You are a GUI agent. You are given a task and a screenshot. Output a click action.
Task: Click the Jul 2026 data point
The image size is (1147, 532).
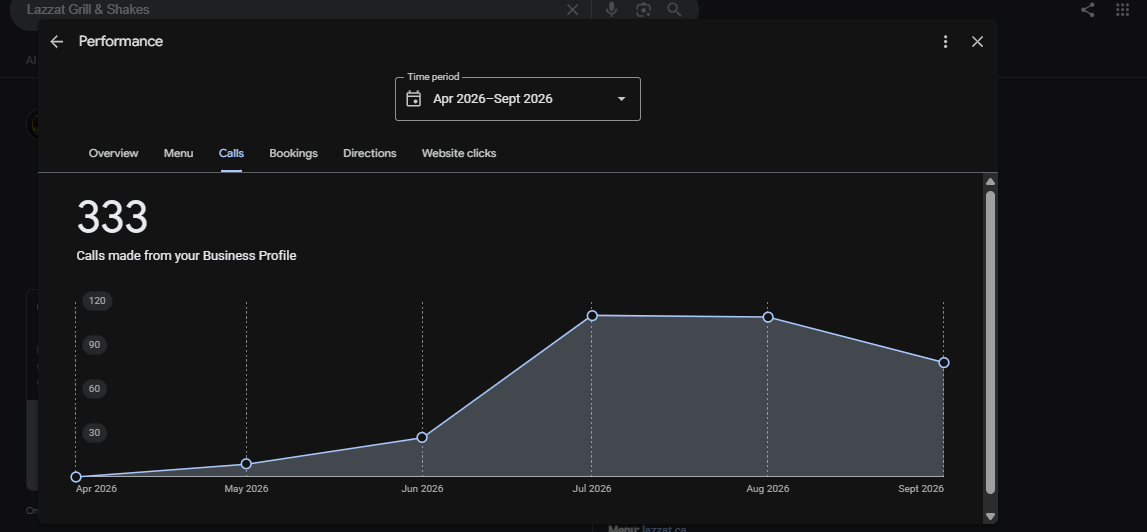pyautogui.click(x=592, y=315)
